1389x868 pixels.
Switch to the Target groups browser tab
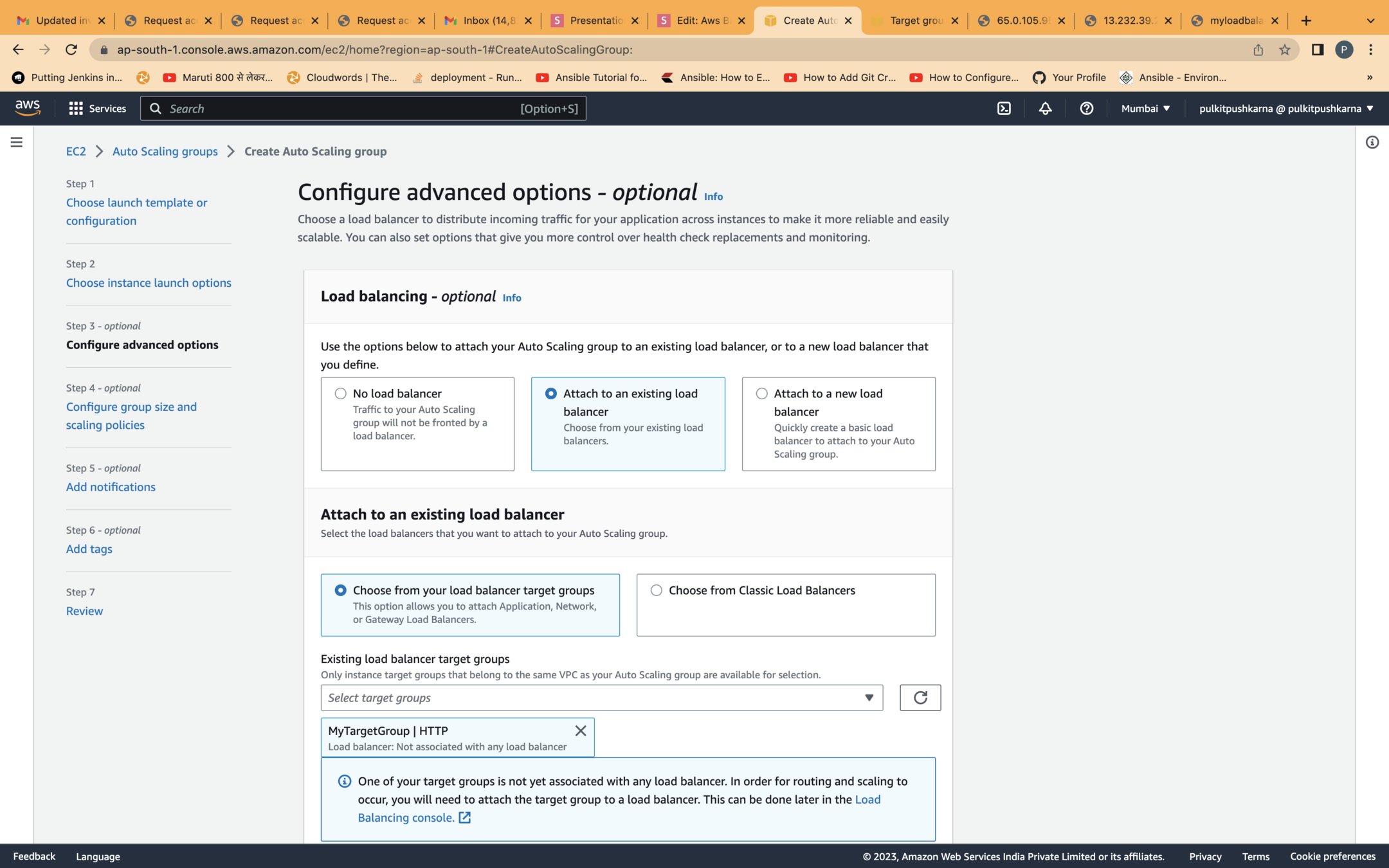point(914,21)
